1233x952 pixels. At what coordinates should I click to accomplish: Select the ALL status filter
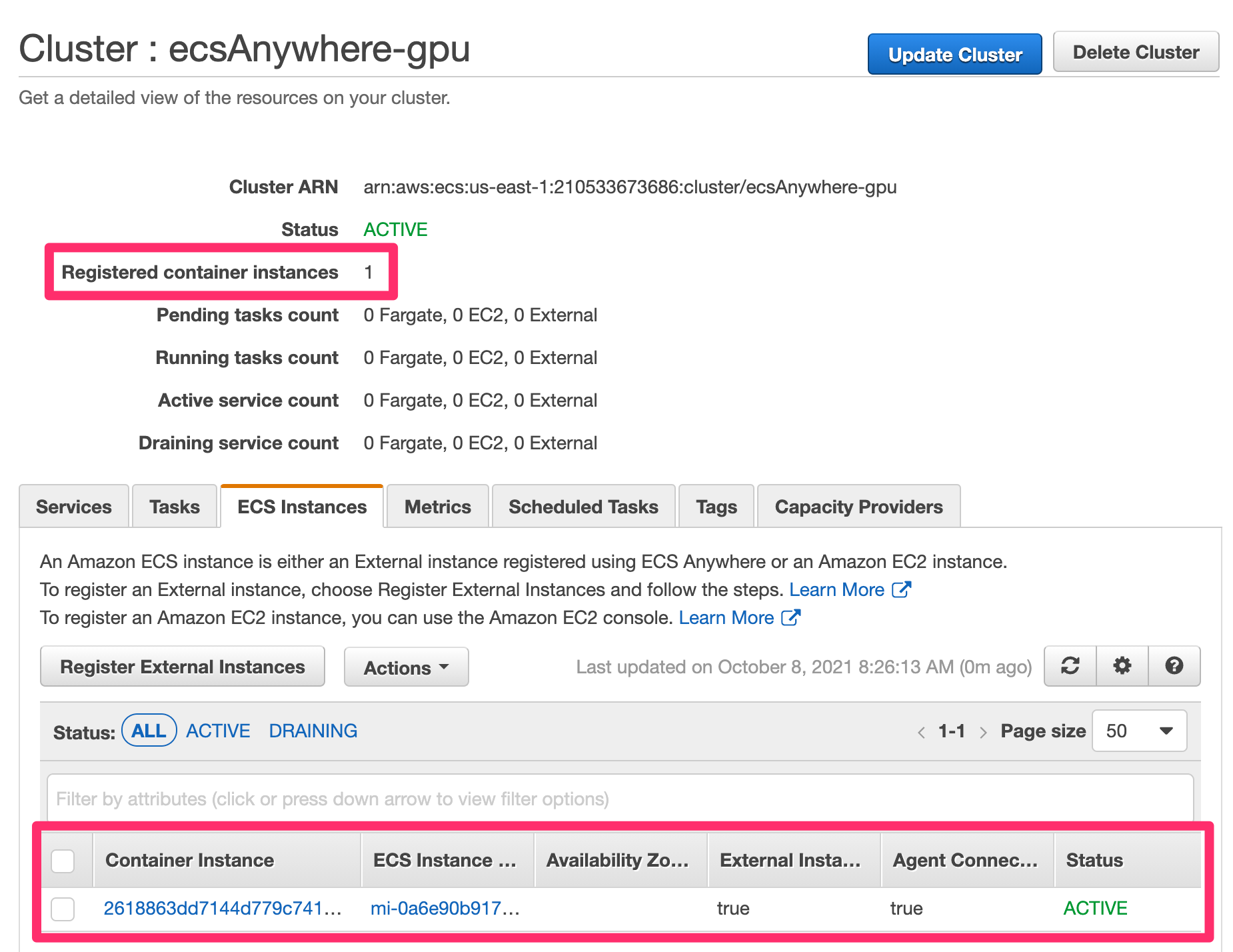(x=149, y=731)
